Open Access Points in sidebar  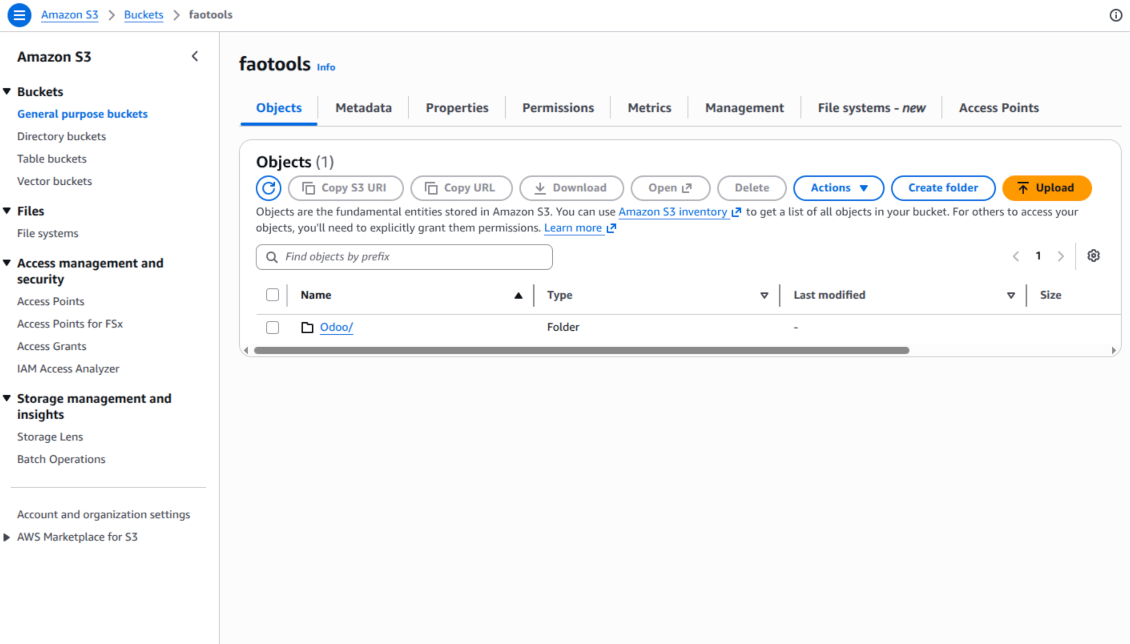point(50,301)
